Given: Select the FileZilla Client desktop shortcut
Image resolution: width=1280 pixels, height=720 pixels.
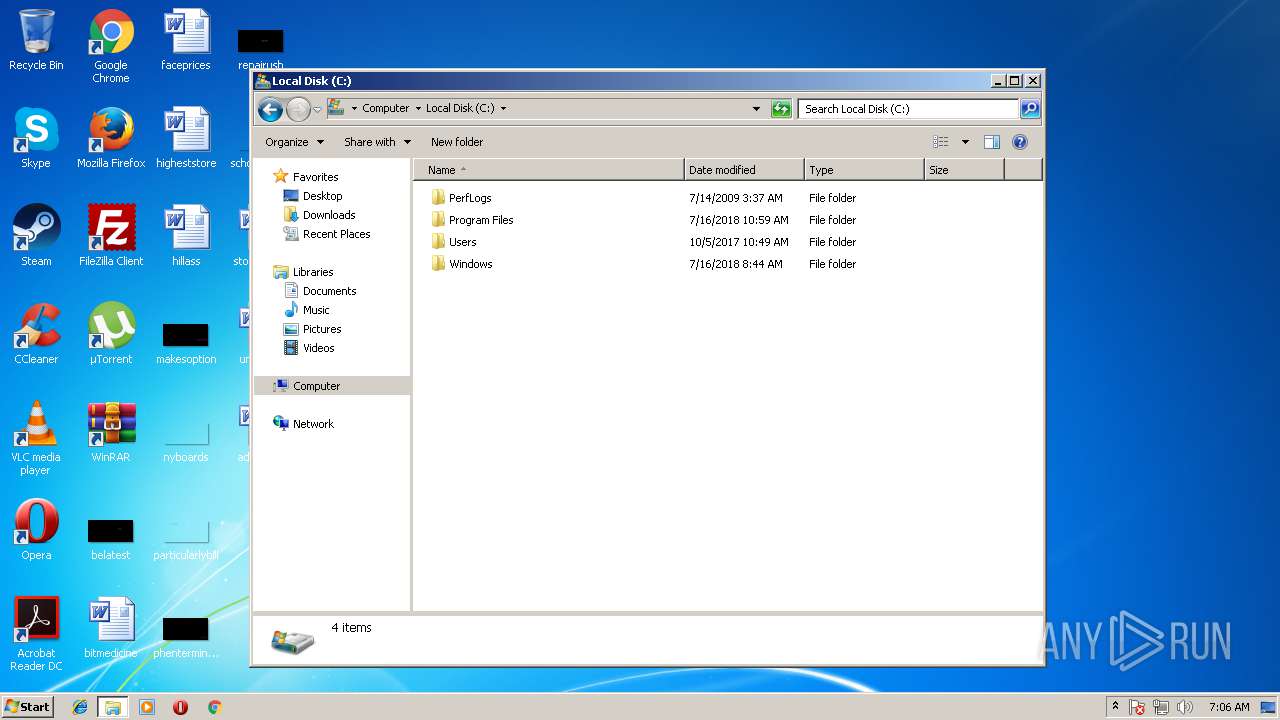Looking at the screenshot, I should point(111,237).
